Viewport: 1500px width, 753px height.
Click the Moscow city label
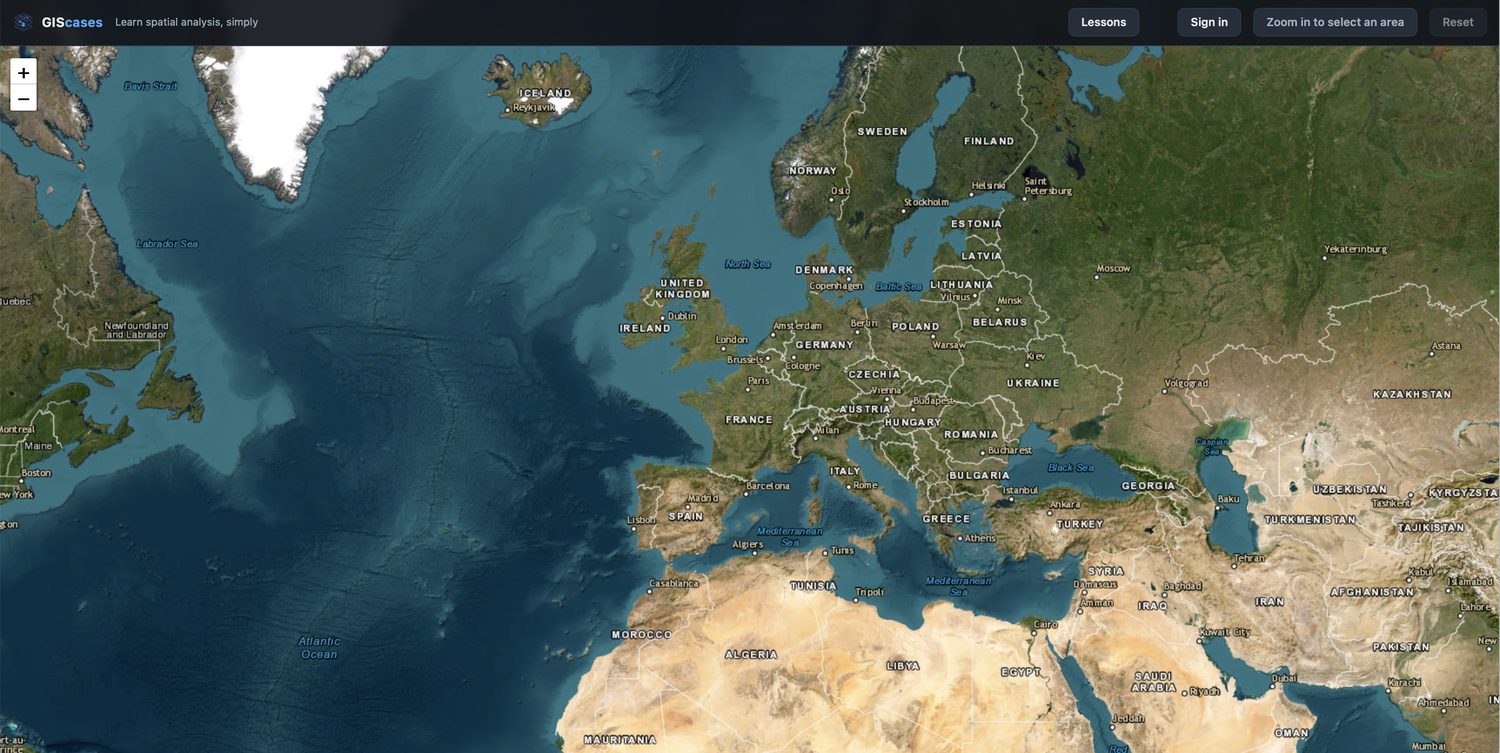1113,268
